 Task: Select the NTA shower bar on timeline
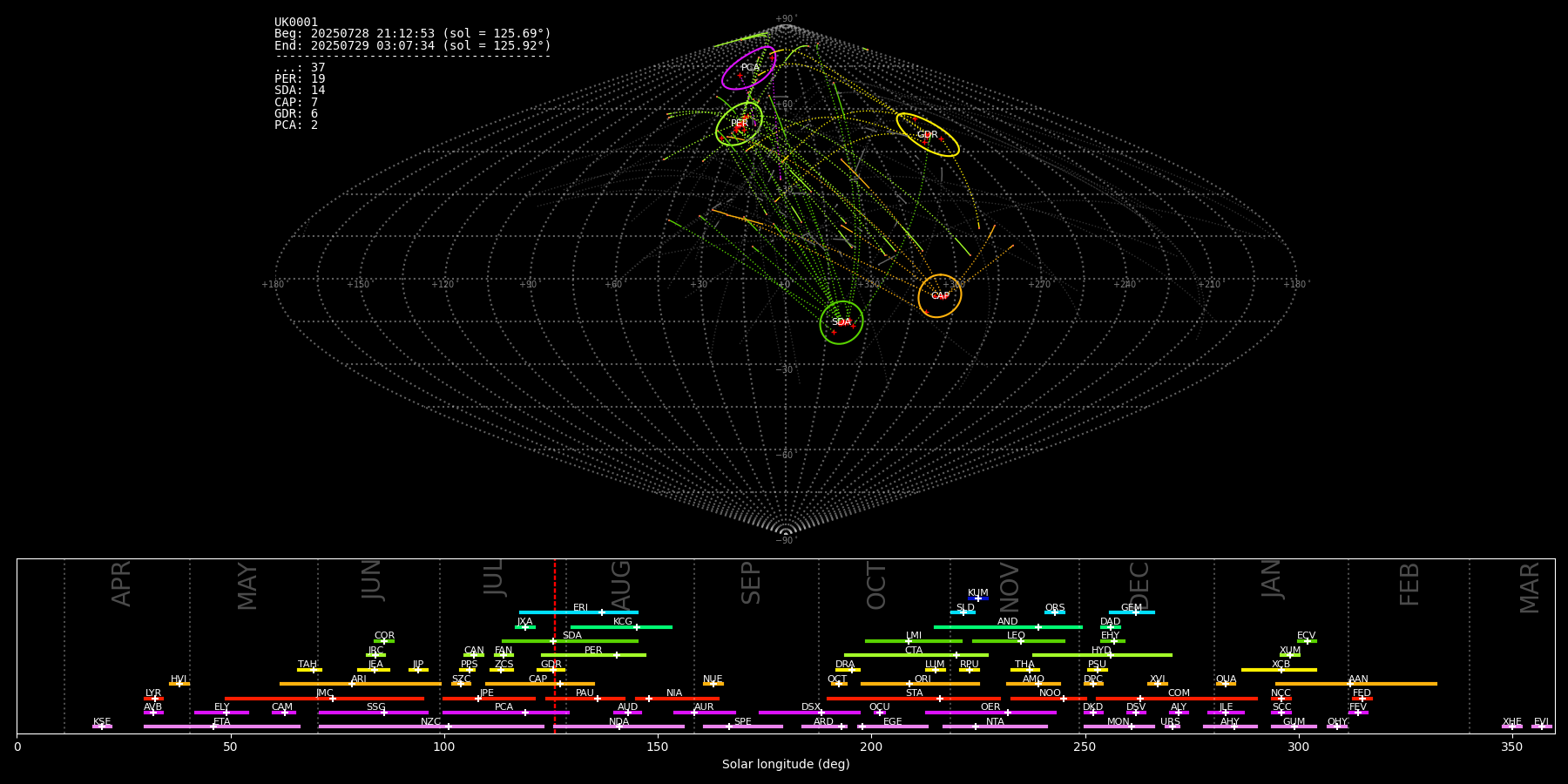tap(995, 727)
